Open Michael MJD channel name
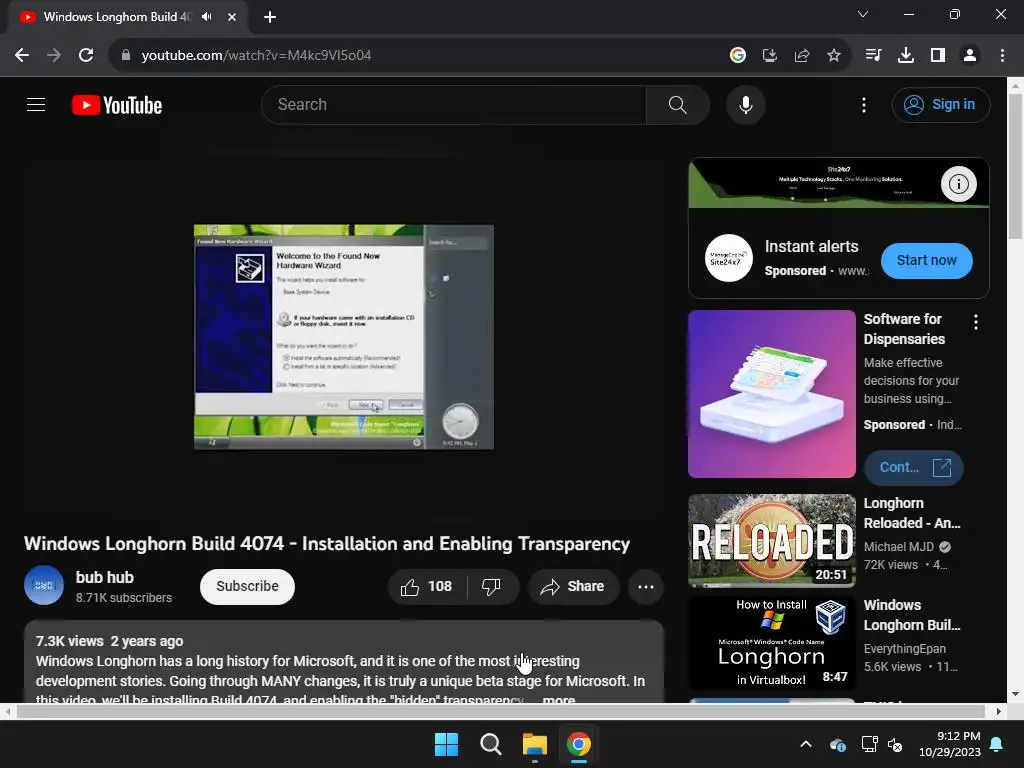The width and height of the screenshot is (1024, 768). (899, 547)
